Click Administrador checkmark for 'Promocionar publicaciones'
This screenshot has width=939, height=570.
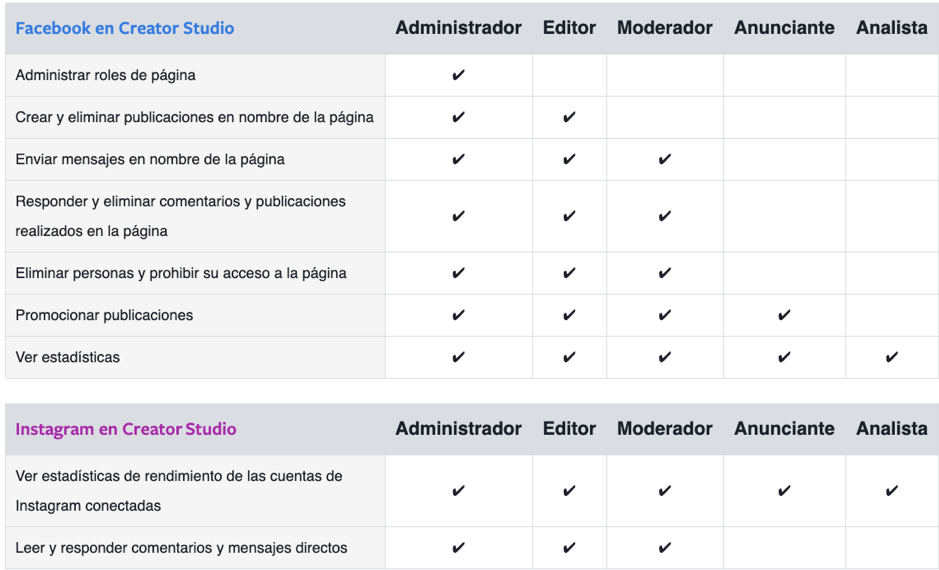point(458,316)
